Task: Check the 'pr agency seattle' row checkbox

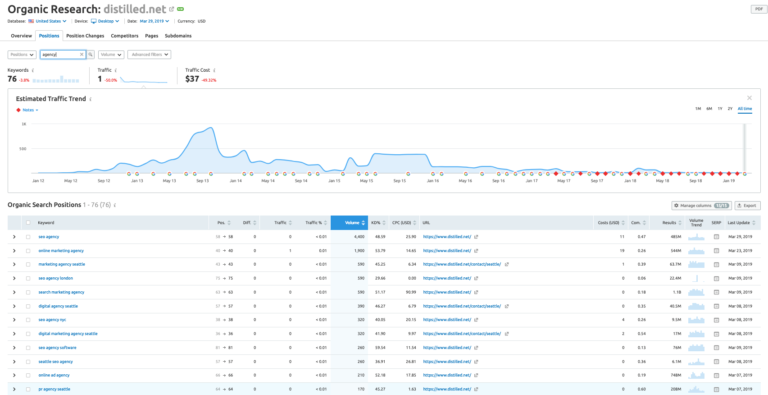Action: tap(28, 389)
